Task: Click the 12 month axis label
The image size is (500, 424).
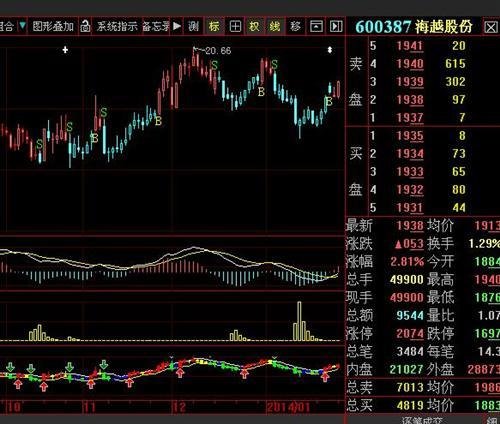Action: click(x=179, y=407)
